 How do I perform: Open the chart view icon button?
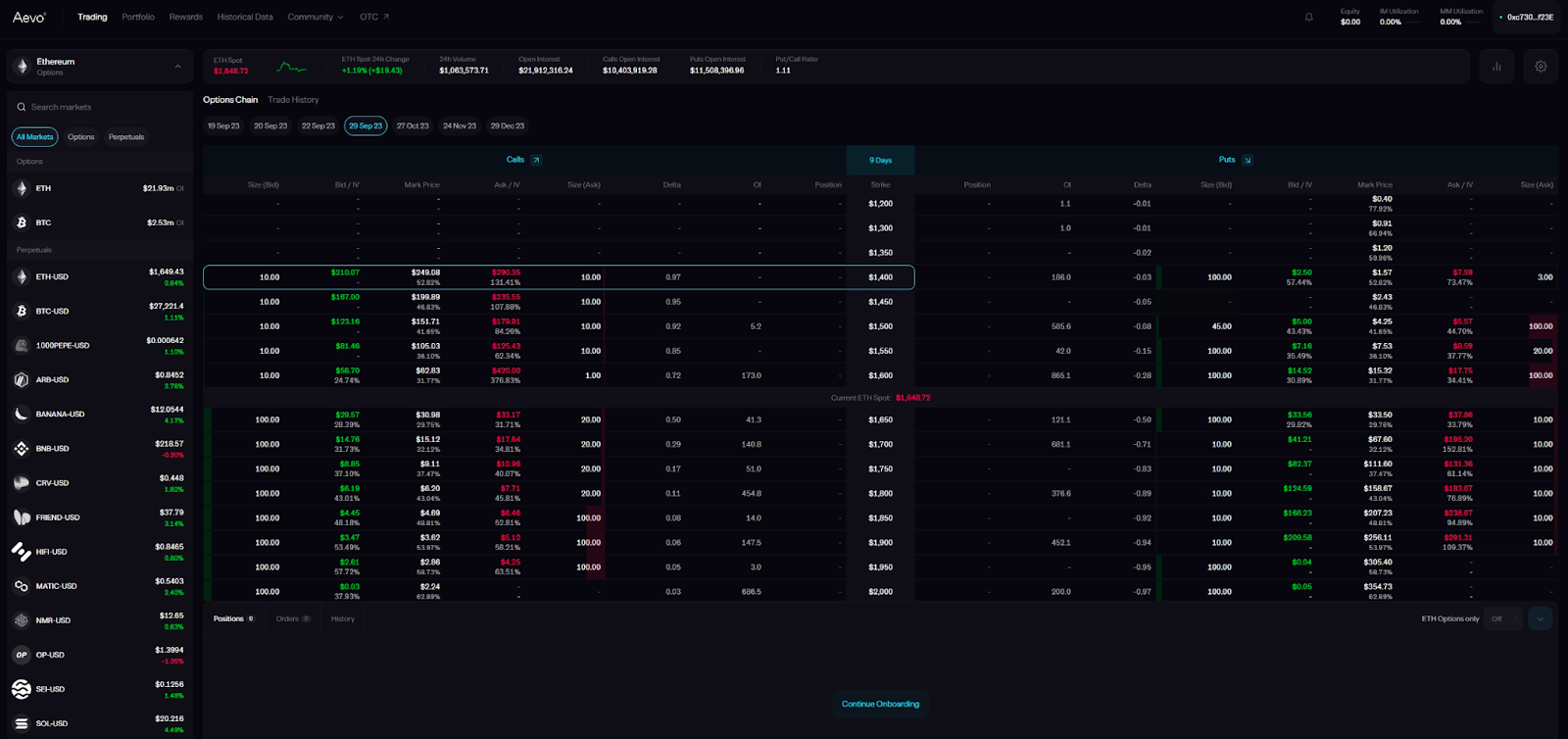click(1496, 67)
